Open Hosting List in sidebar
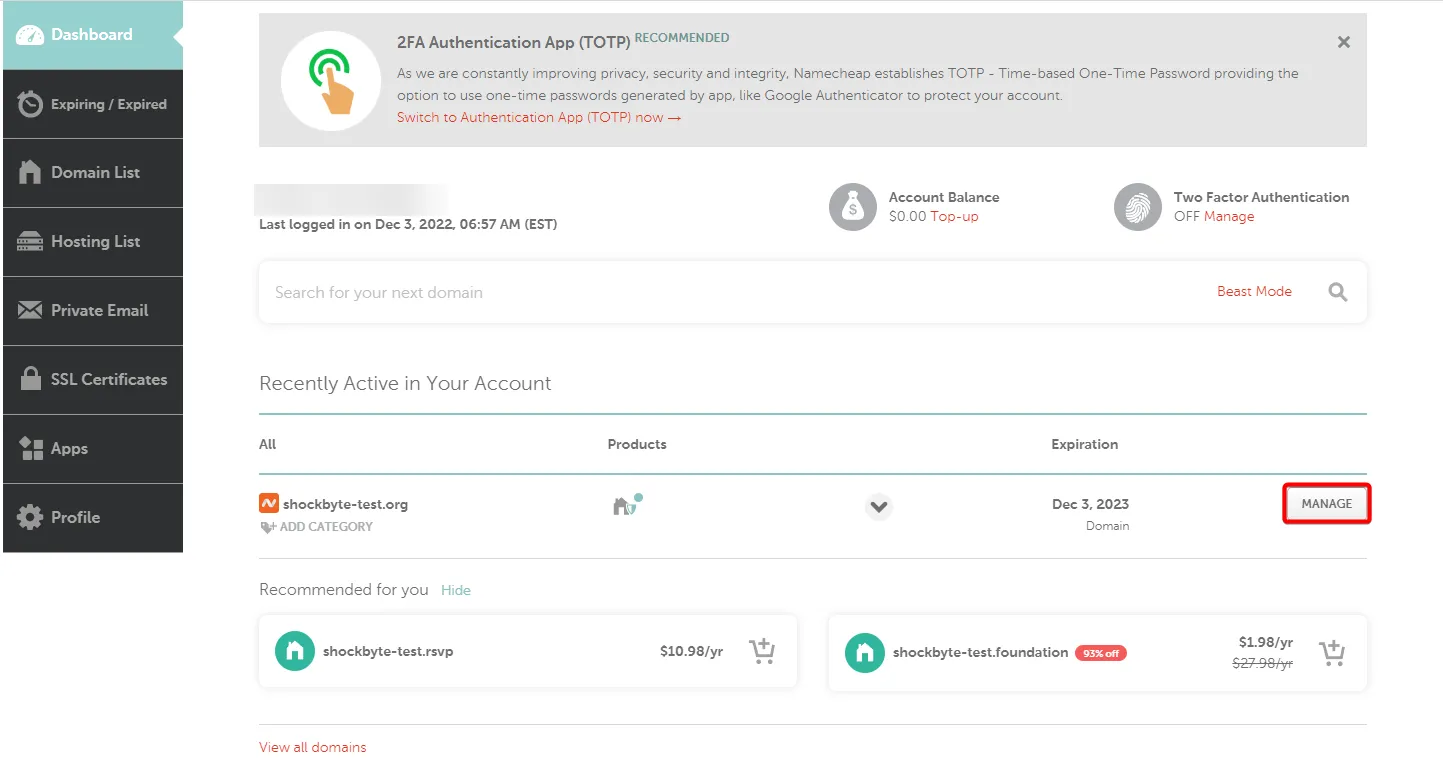This screenshot has height=777, width=1443. pyautogui.click(x=92, y=242)
